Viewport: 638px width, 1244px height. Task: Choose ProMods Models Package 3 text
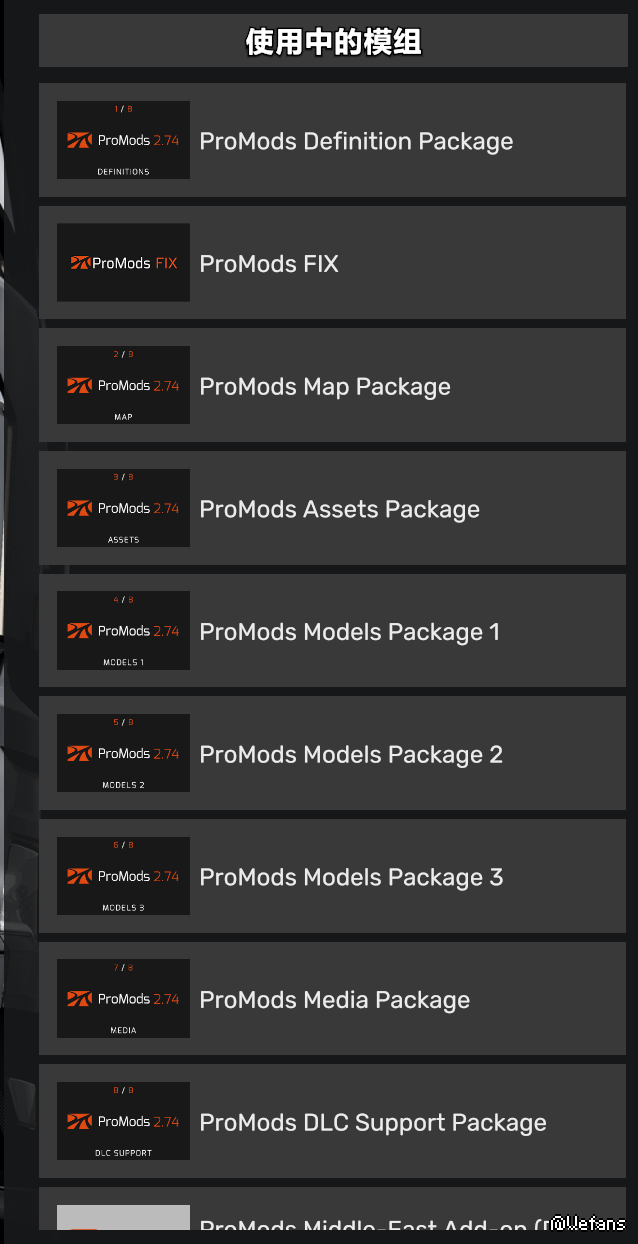pyautogui.click(x=351, y=878)
